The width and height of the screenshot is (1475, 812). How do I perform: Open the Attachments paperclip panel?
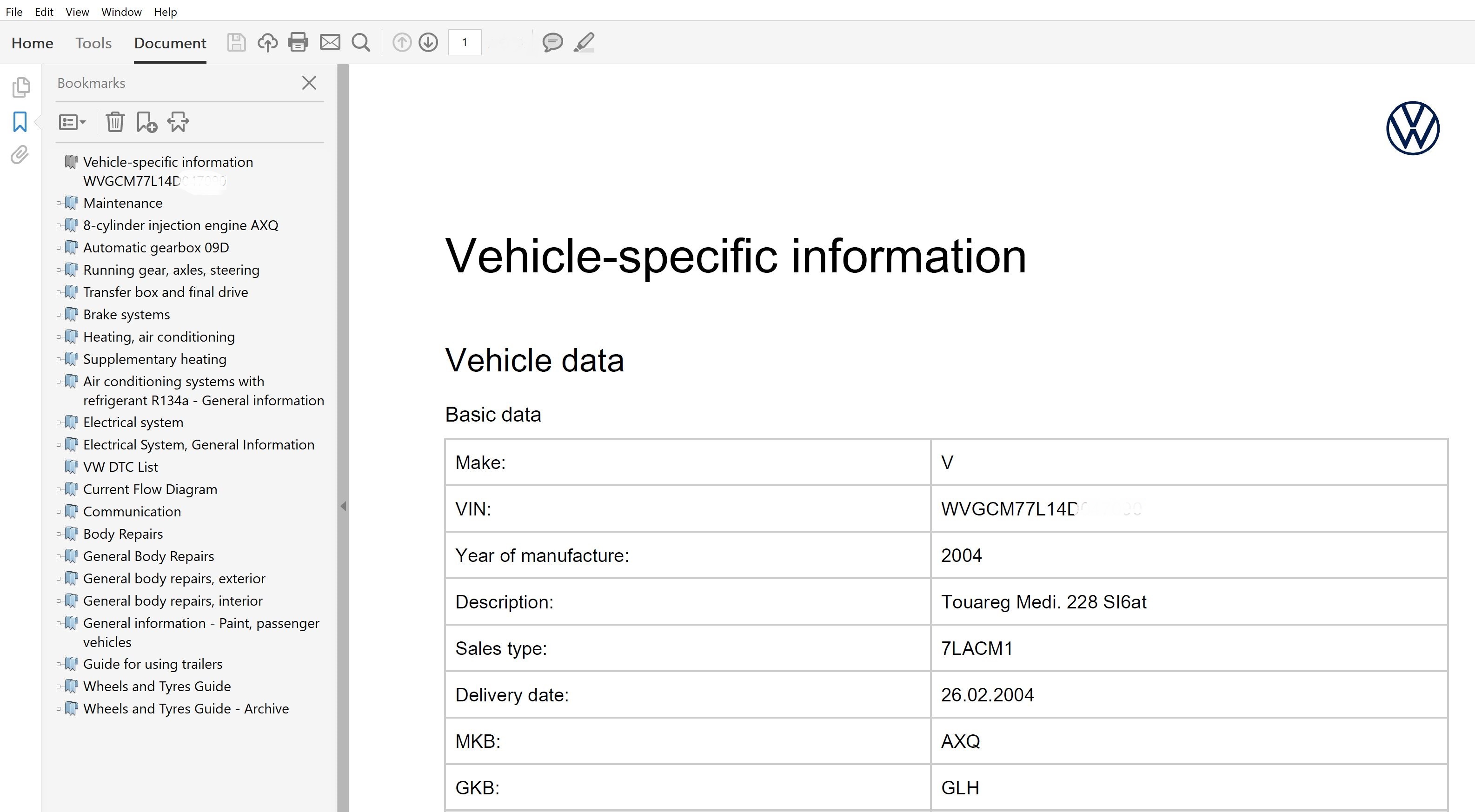(20, 155)
